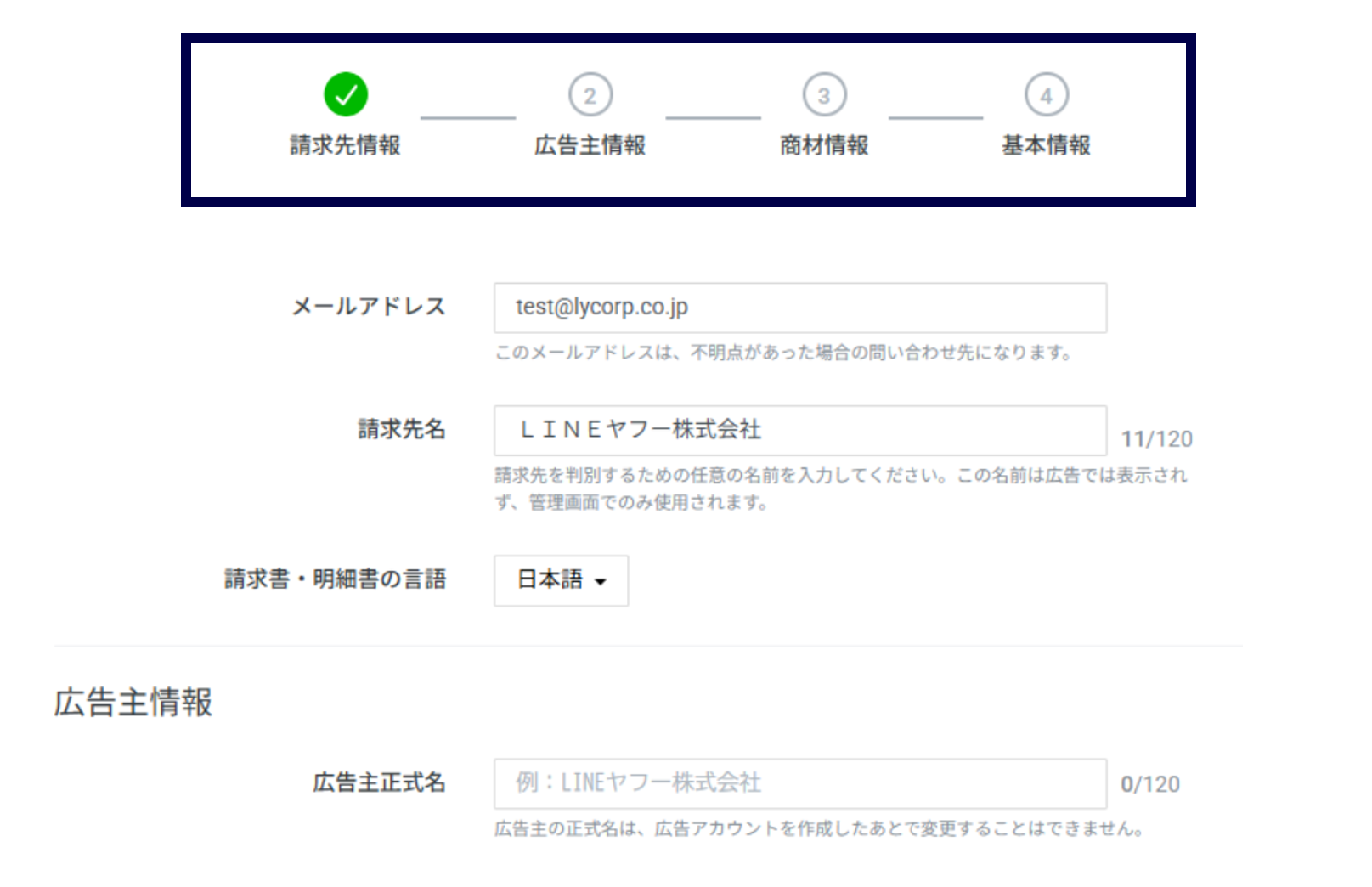Focus the 請求先名 text field
This screenshot has width=1372, height=887.
pos(799,431)
